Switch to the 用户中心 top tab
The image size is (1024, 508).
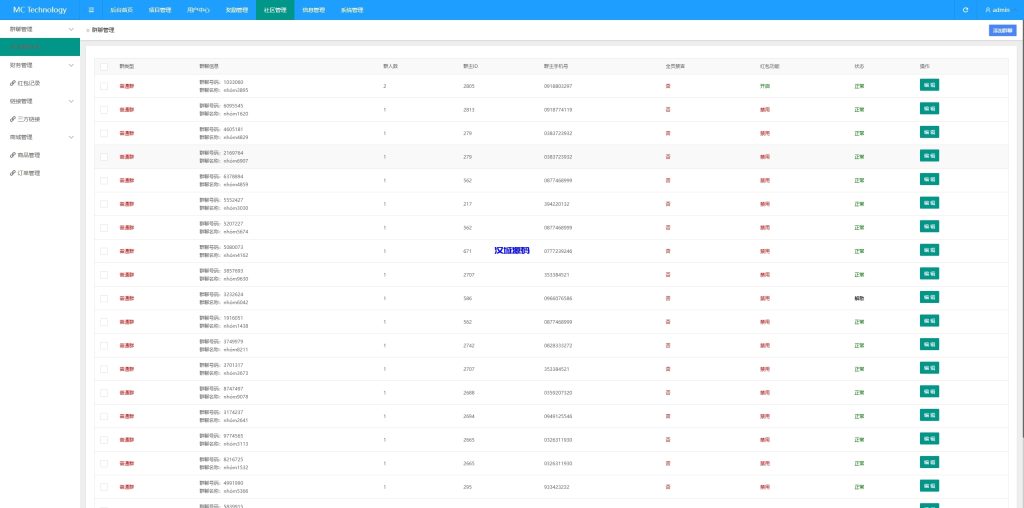point(198,10)
